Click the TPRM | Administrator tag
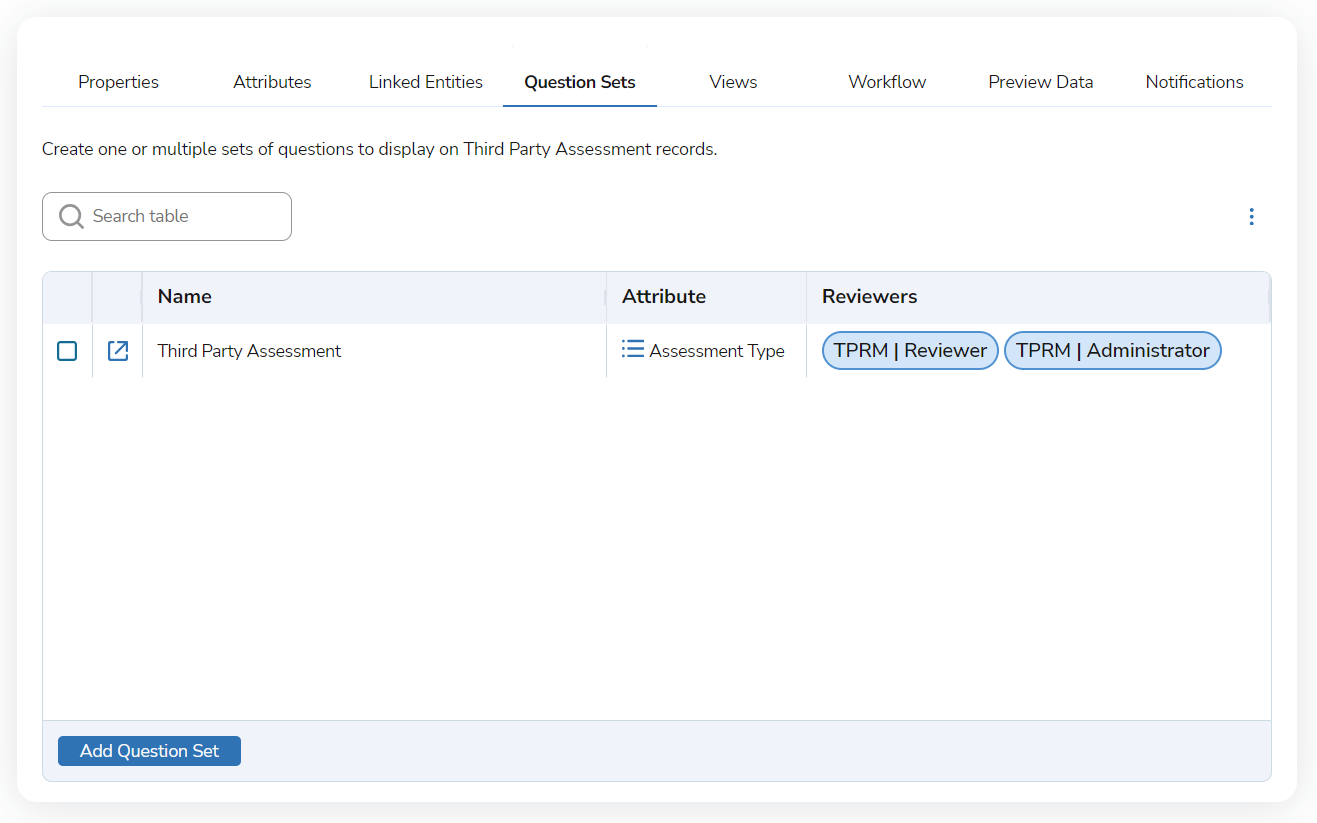Screen dimensions: 1317x823 pos(1113,350)
